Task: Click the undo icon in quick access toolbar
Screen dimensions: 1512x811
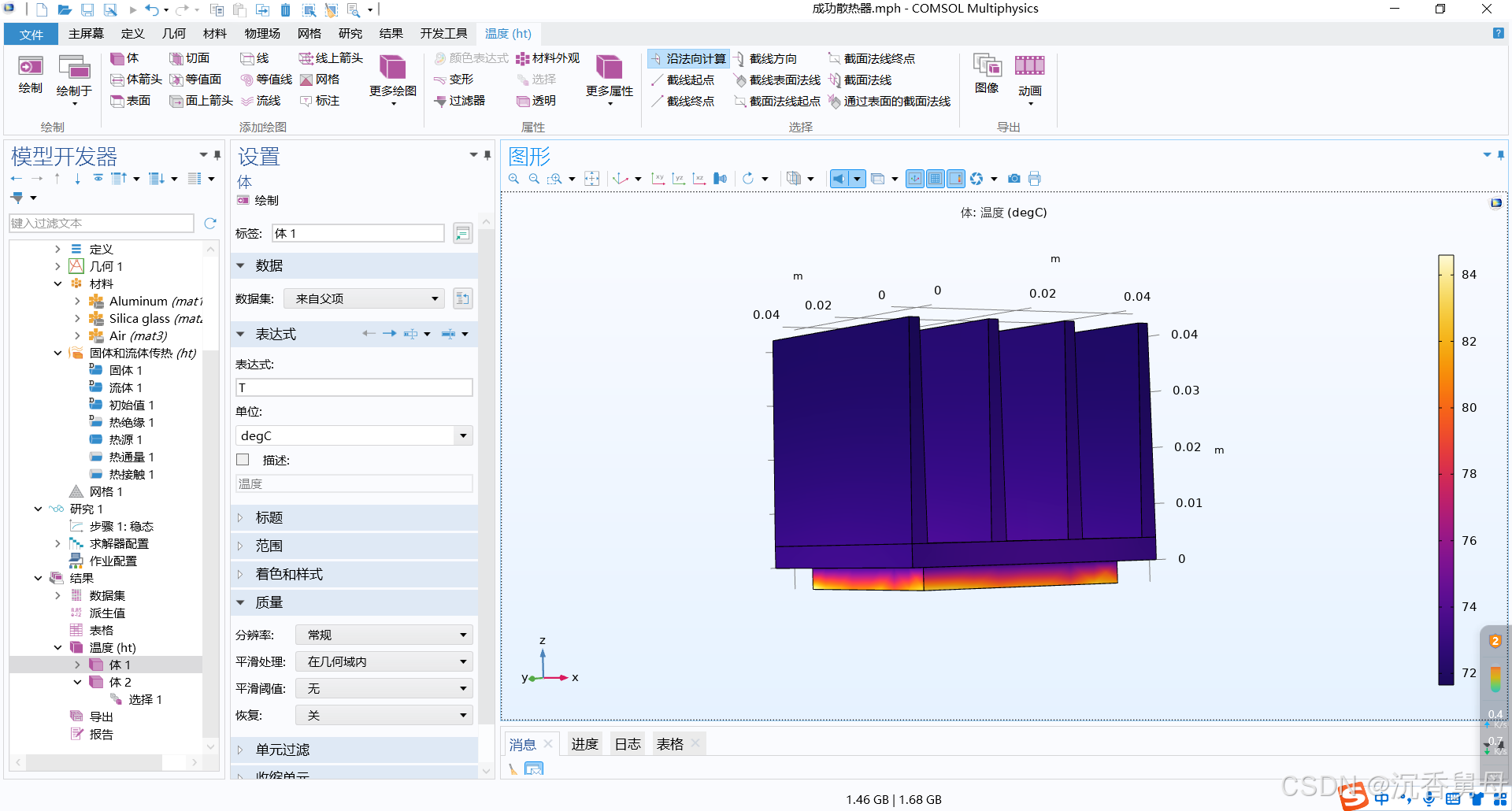Action: click(151, 10)
